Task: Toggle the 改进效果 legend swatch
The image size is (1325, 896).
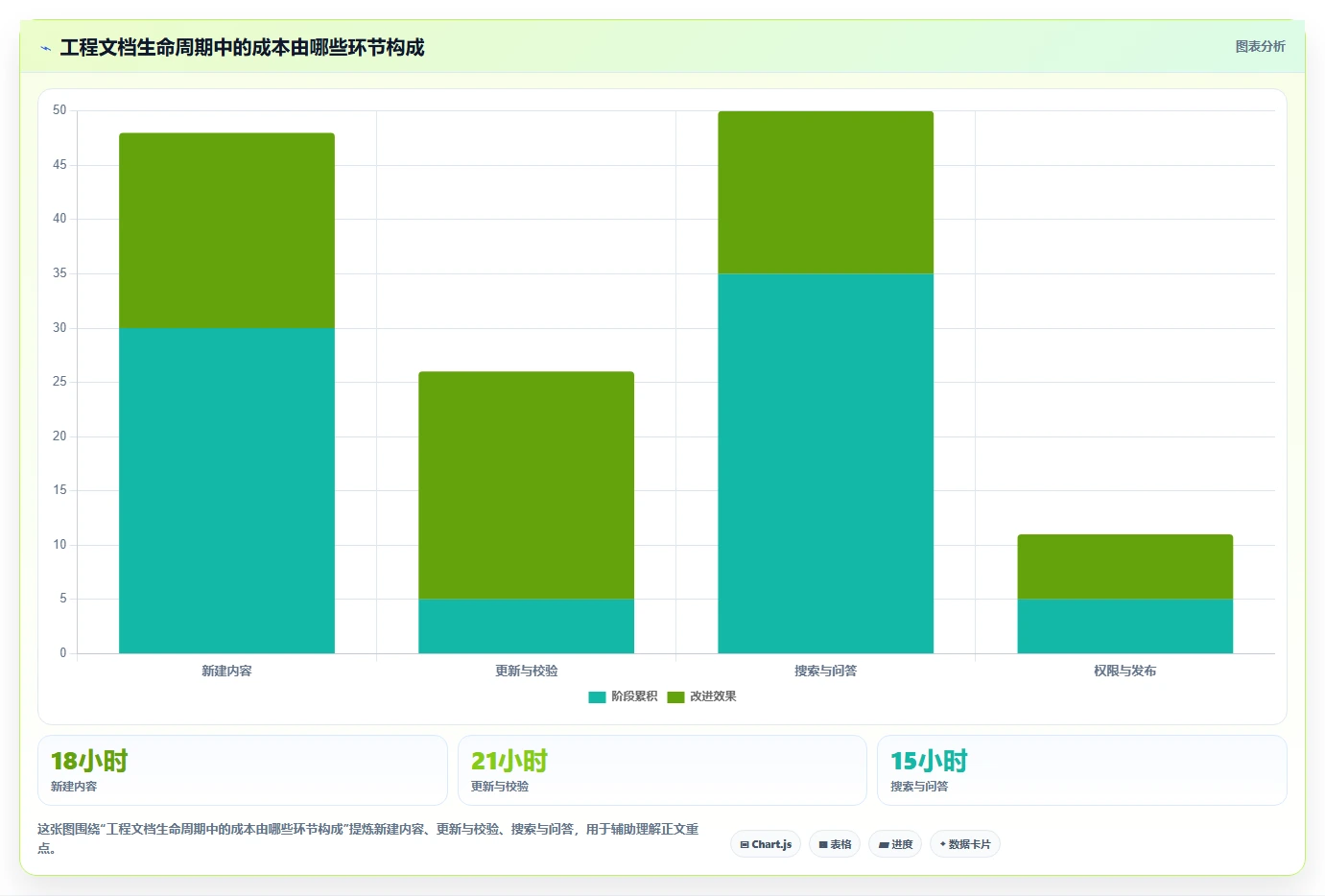Action: 675,696
